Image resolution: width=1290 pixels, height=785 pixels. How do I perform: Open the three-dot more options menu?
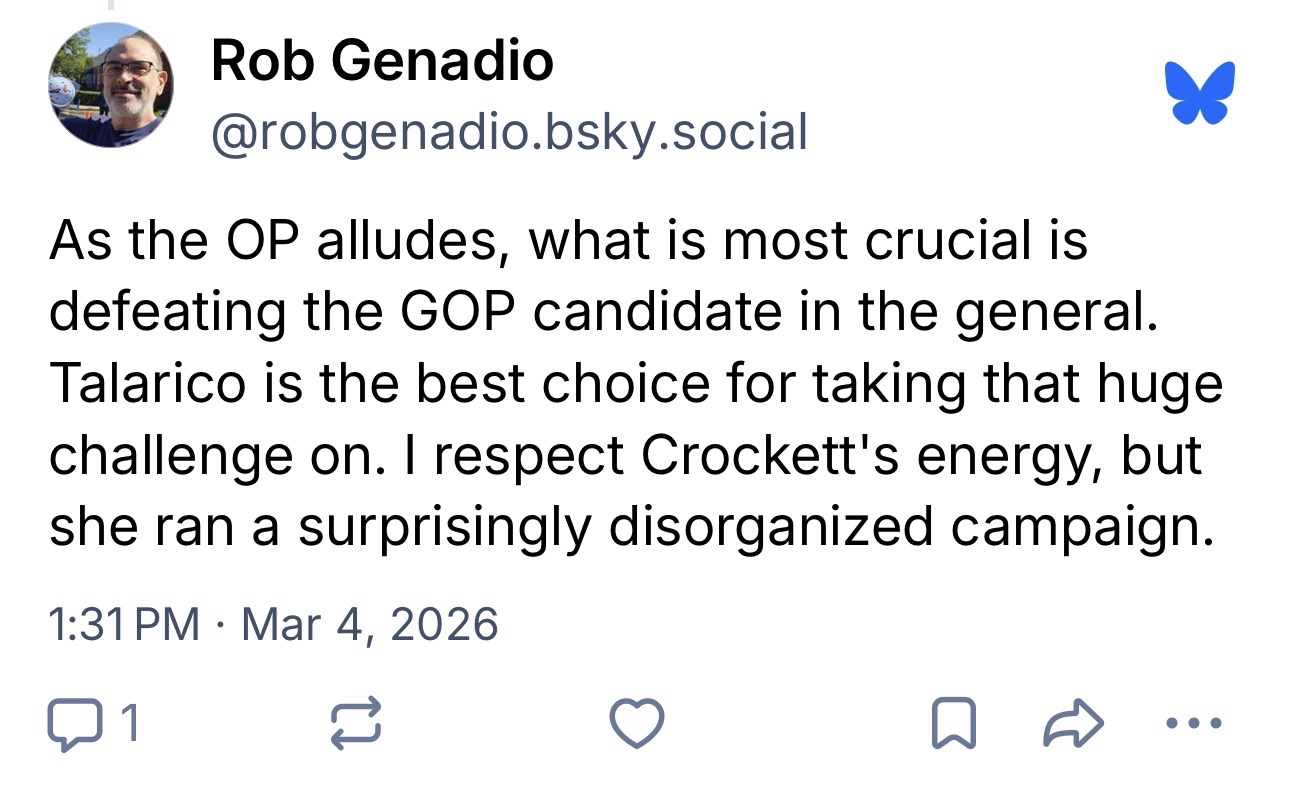(1193, 723)
